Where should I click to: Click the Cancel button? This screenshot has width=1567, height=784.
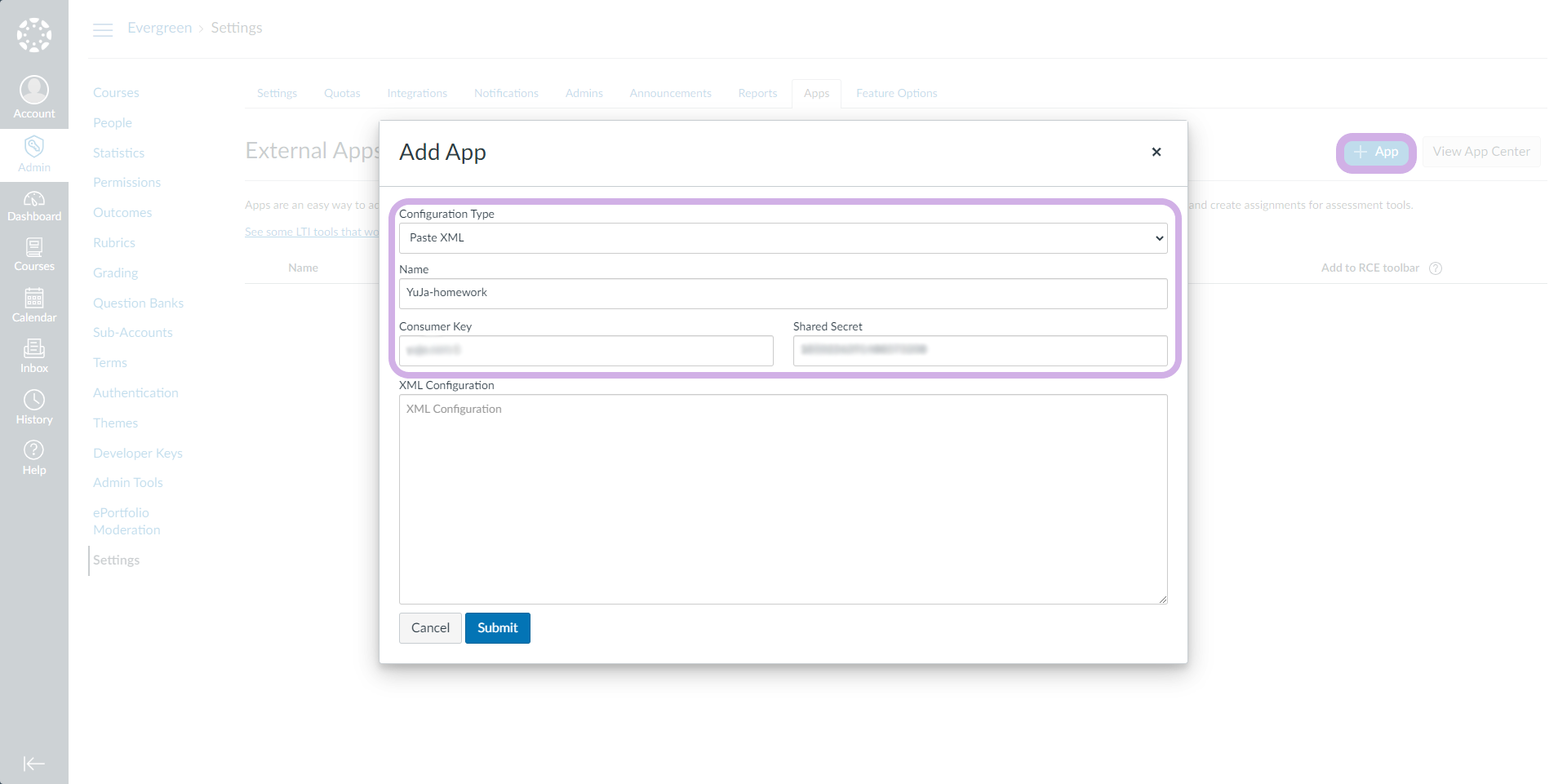pos(430,628)
